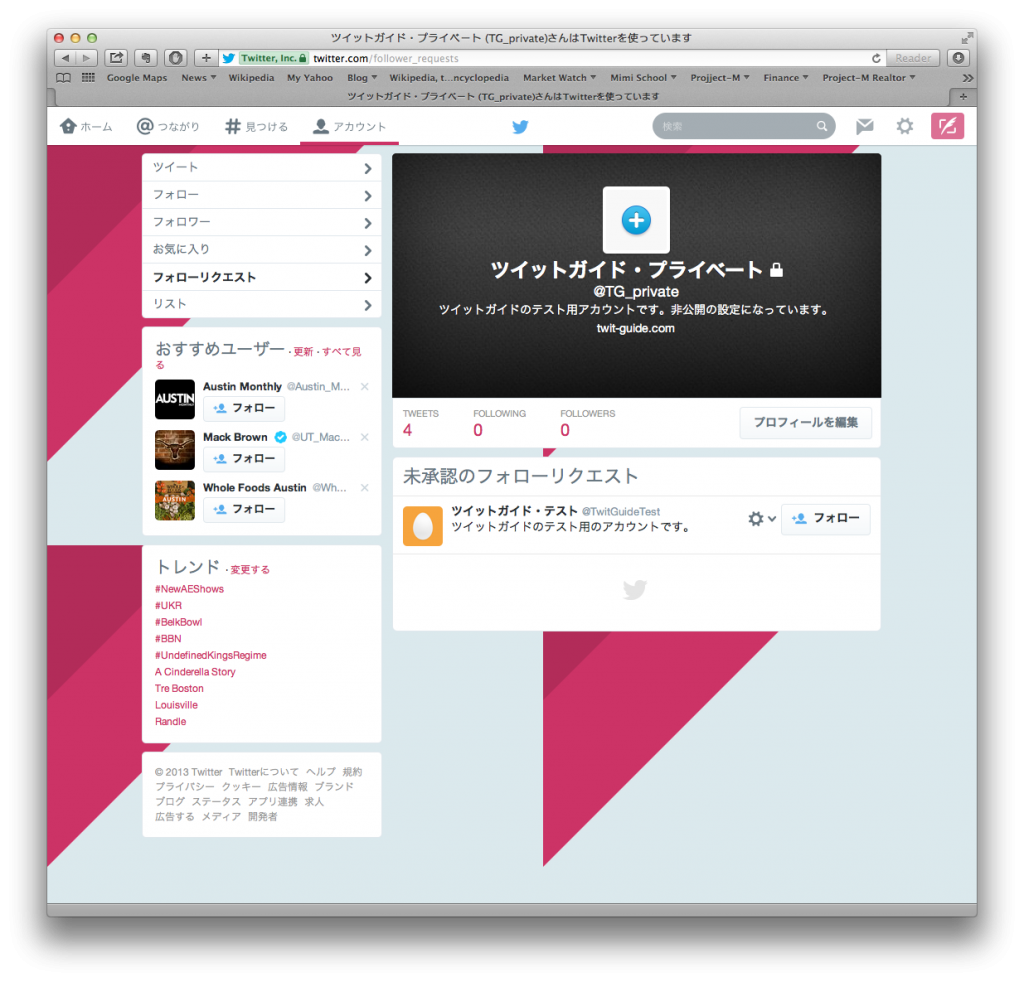This screenshot has width=1024, height=982.
Task: Compose a new tweet with quill button
Action: (x=947, y=126)
